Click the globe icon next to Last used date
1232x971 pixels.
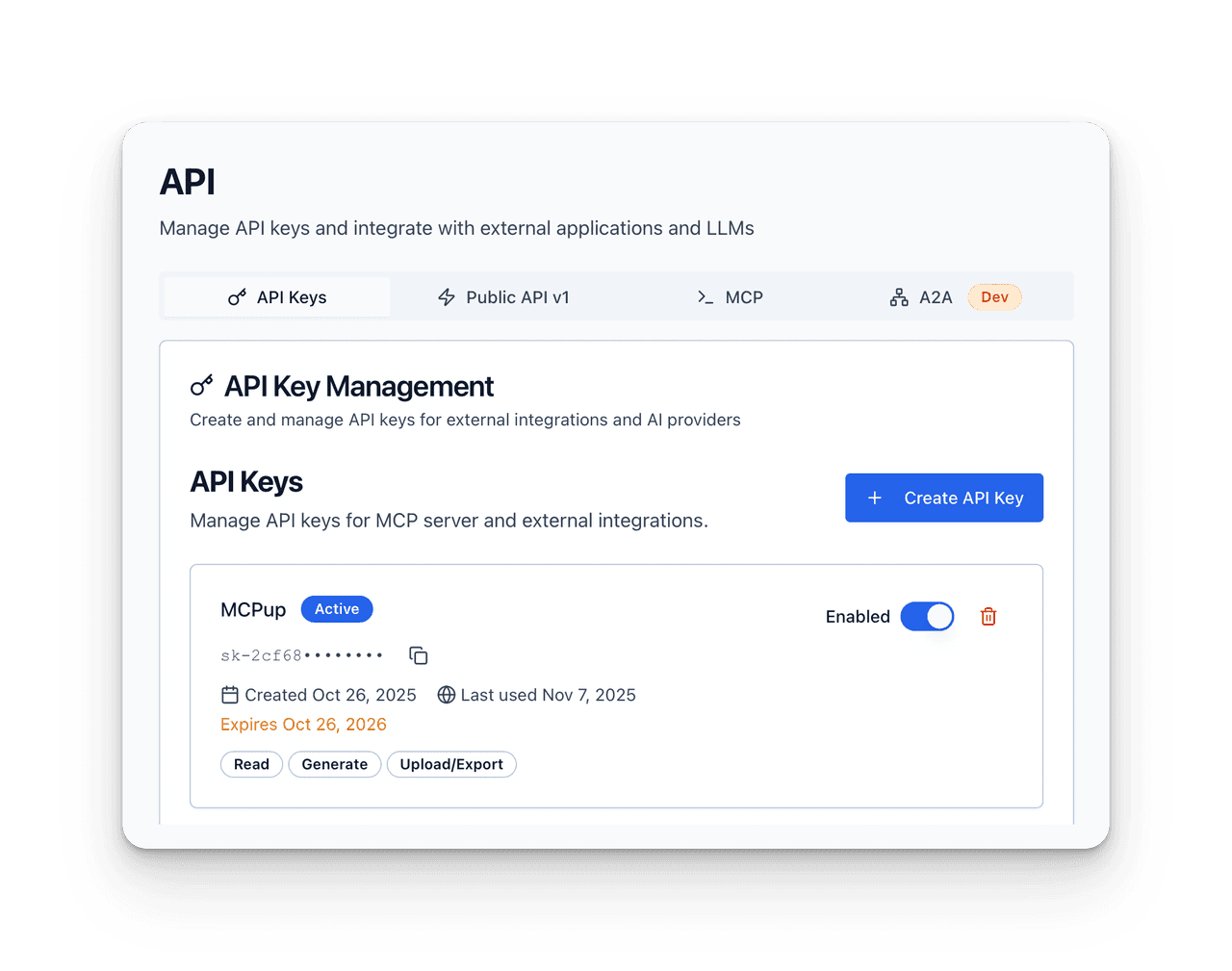point(447,694)
